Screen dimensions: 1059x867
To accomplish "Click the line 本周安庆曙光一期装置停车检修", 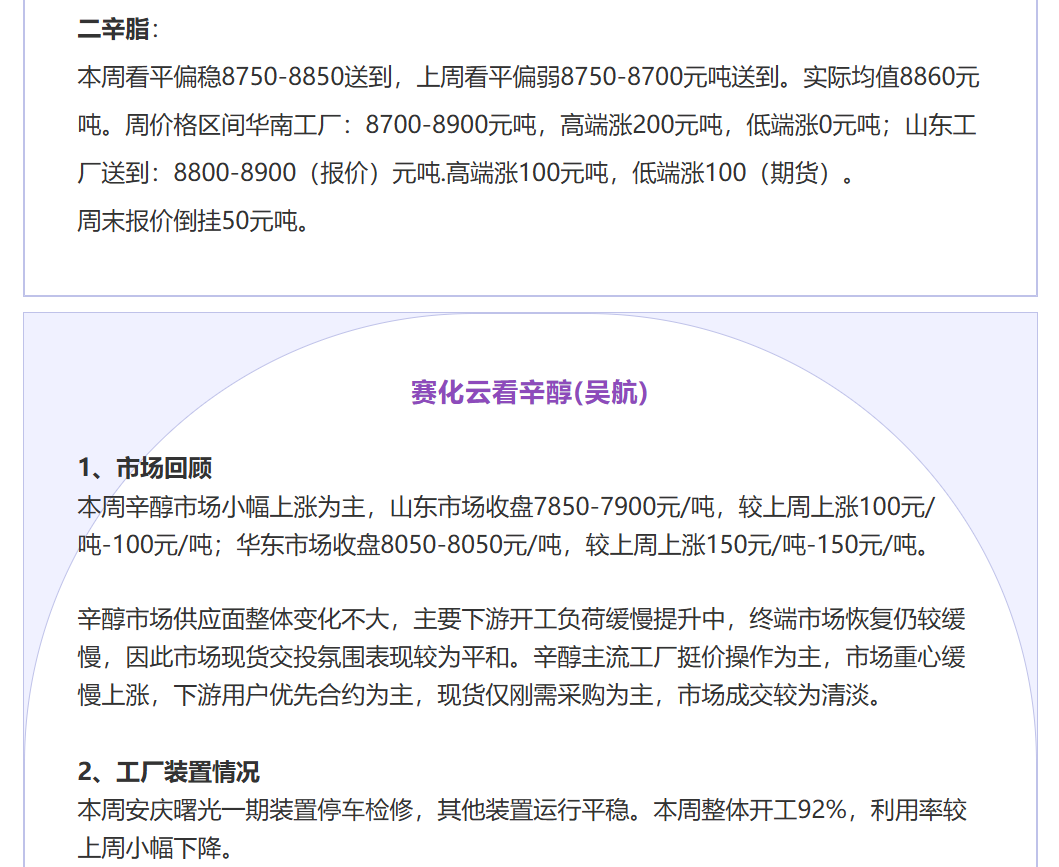I will tap(522, 810).
